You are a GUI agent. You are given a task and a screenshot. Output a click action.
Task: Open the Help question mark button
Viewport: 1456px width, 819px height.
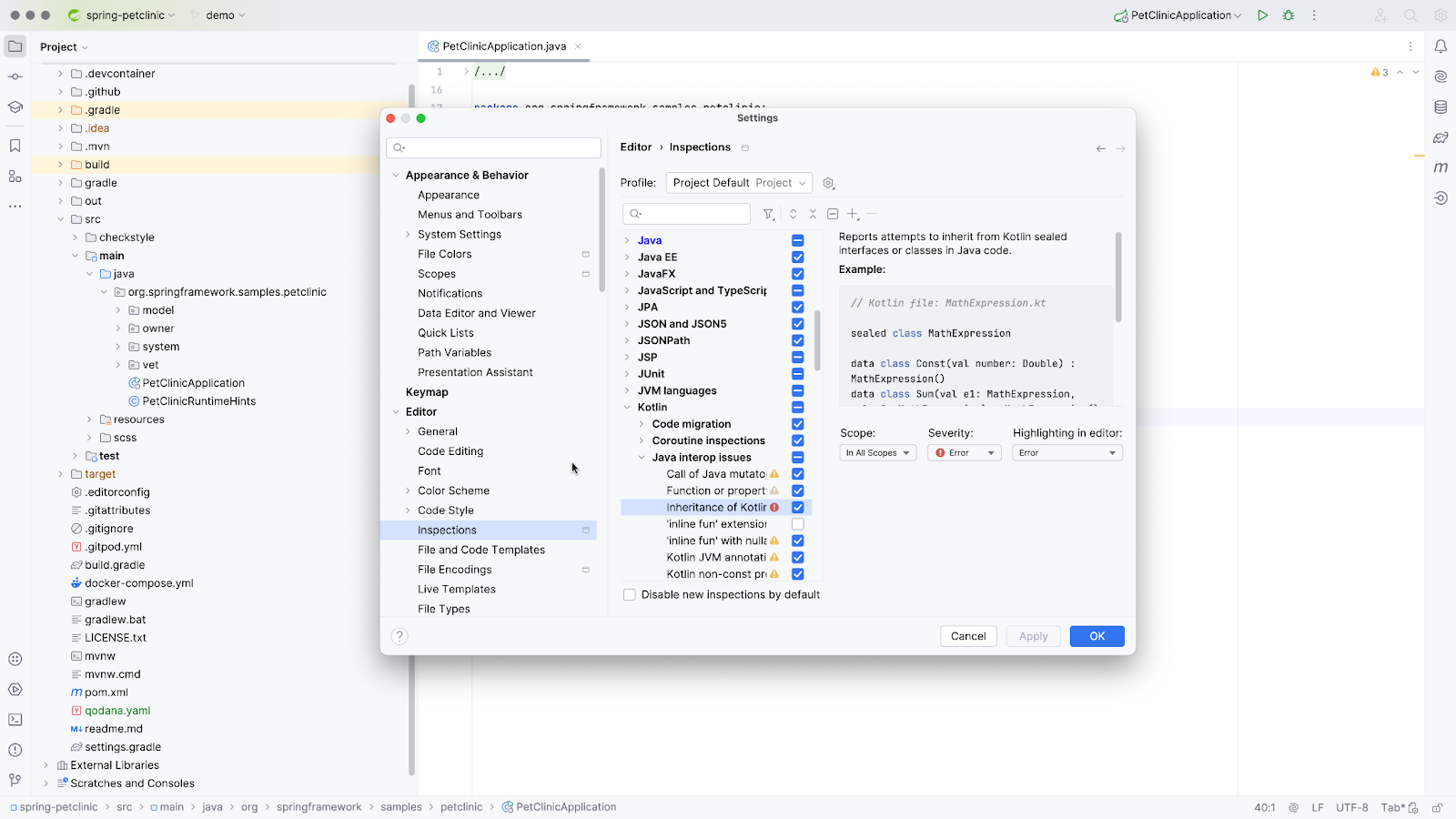(x=399, y=636)
